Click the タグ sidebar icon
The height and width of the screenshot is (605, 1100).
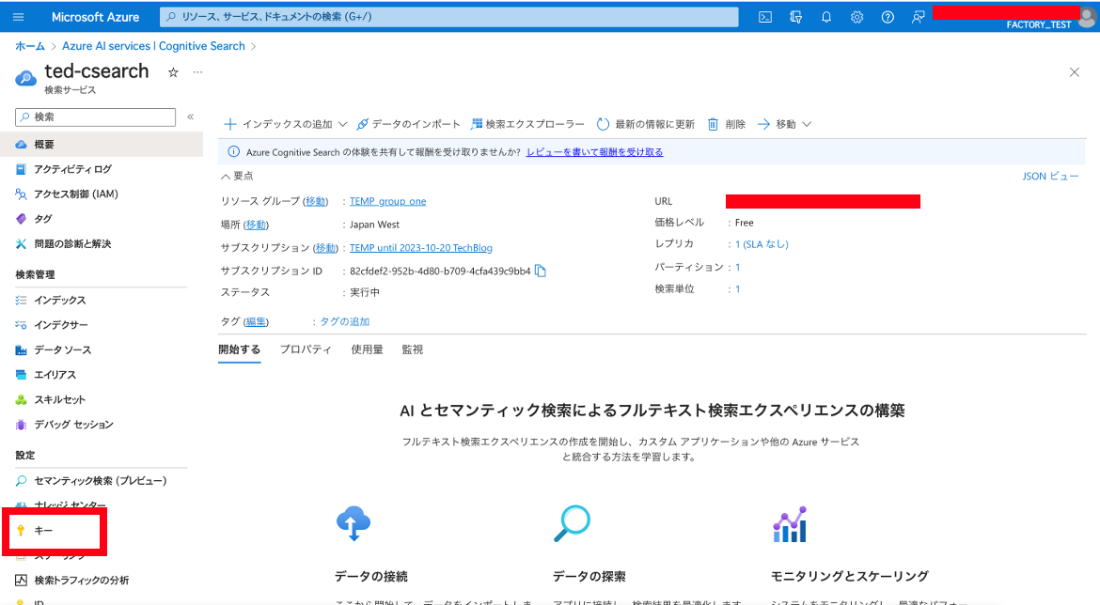[21, 219]
